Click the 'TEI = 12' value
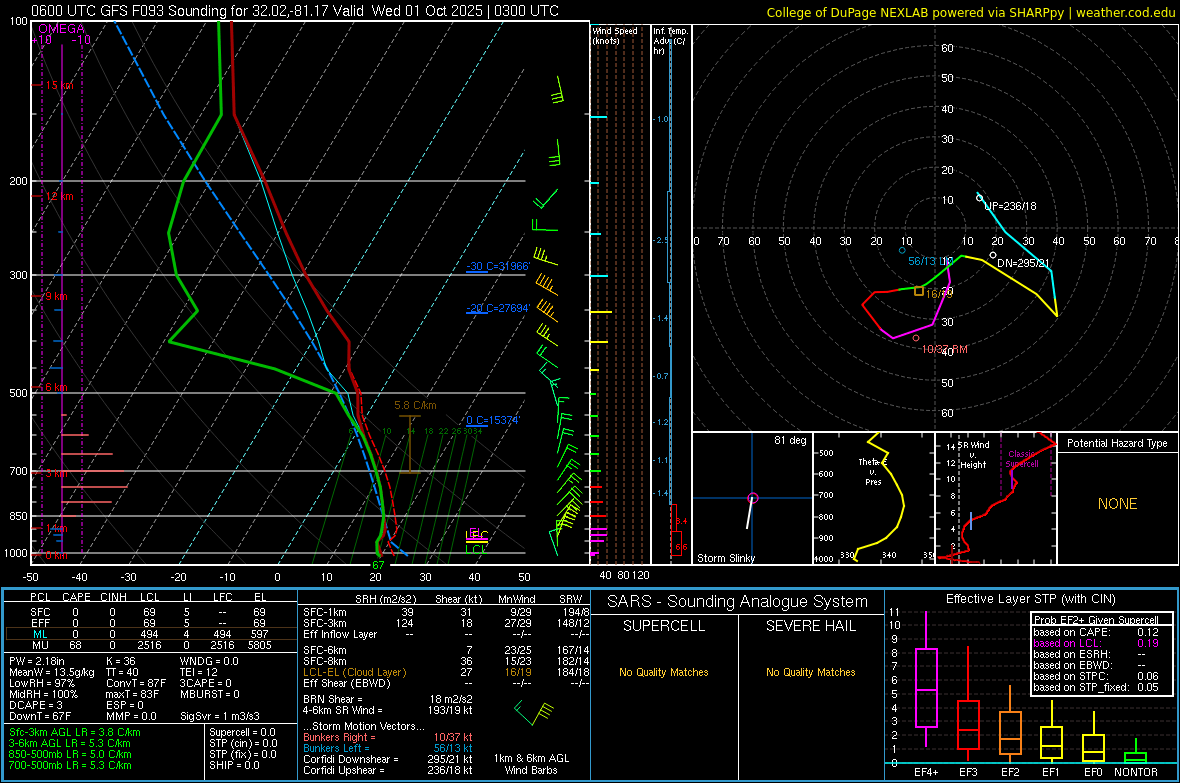The height and width of the screenshot is (783, 1180). [199, 672]
